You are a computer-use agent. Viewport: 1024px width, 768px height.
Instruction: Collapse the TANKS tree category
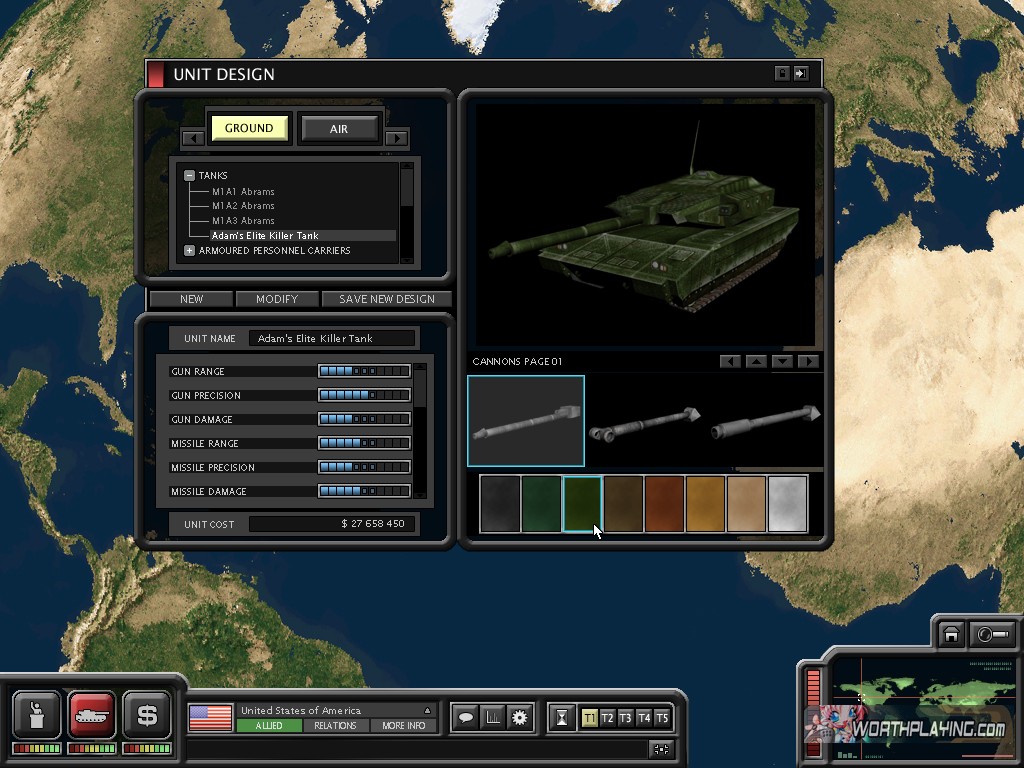click(189, 176)
